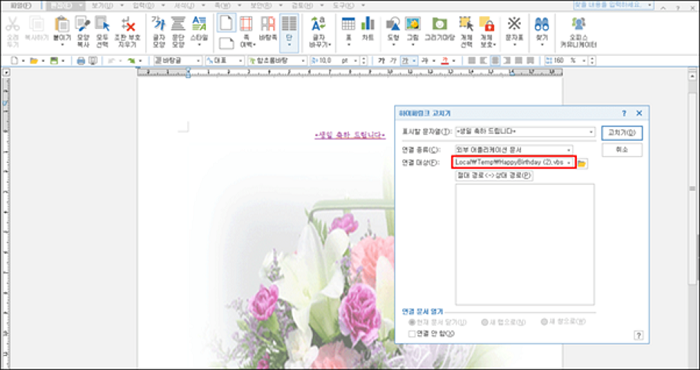Open the Character Shape (글자 모양) icon
700x370 pixels.
(x=158, y=24)
